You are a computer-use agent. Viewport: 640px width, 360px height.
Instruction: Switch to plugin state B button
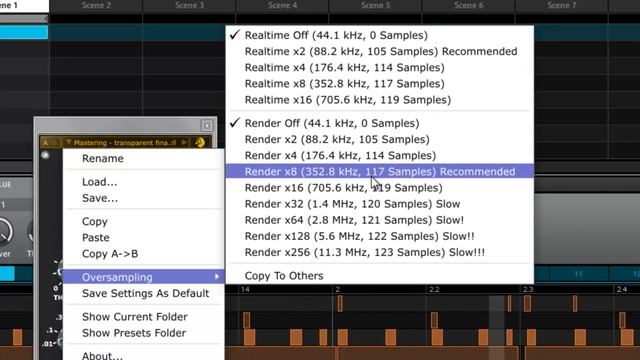[x=55, y=142]
